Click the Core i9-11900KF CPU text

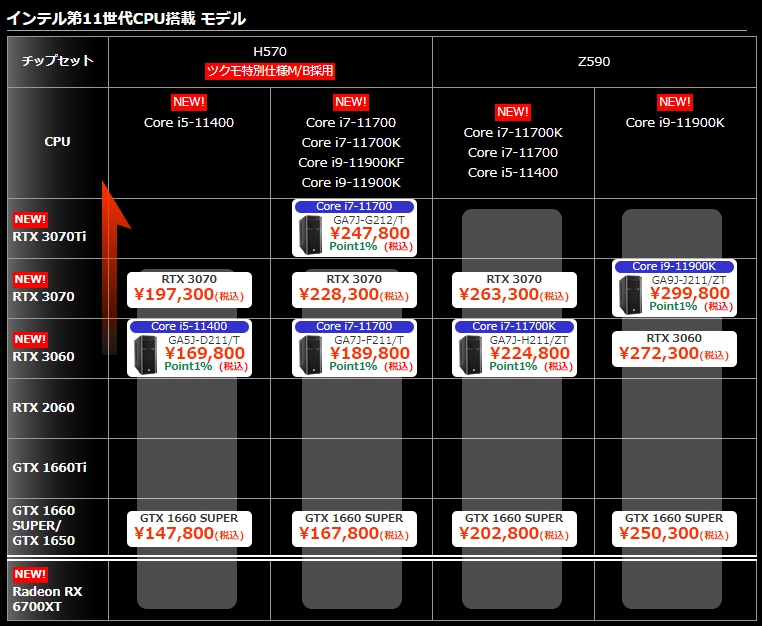coord(351,162)
